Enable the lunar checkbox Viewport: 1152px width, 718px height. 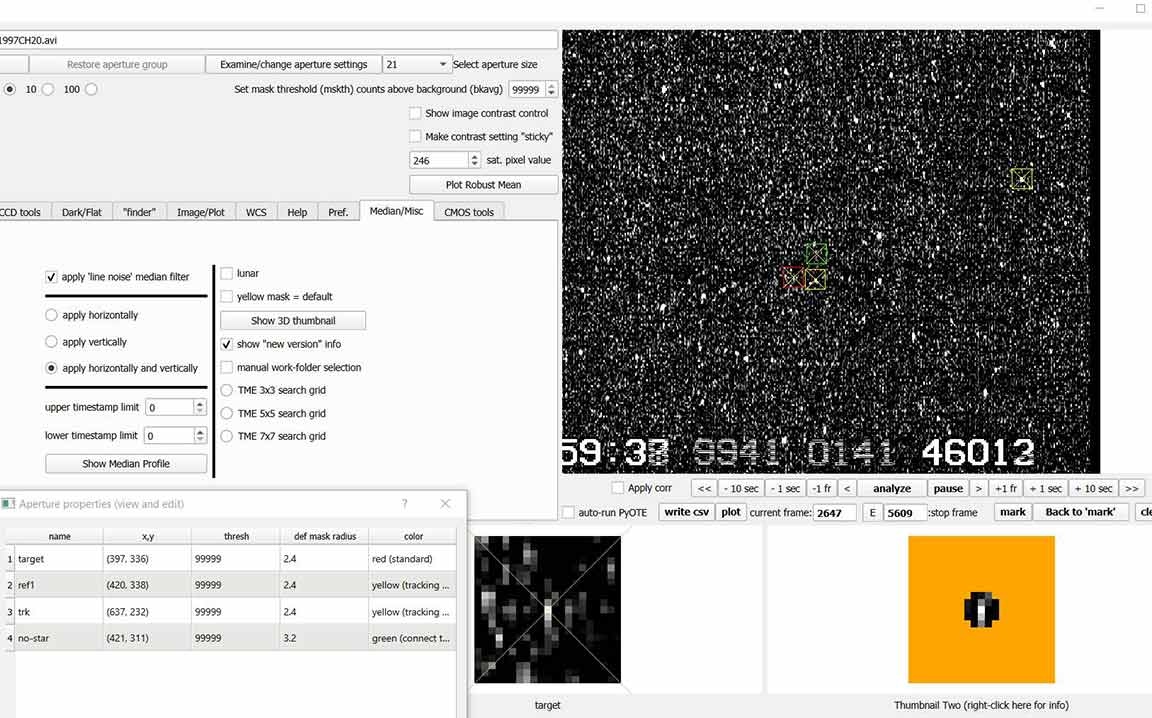pyautogui.click(x=227, y=273)
